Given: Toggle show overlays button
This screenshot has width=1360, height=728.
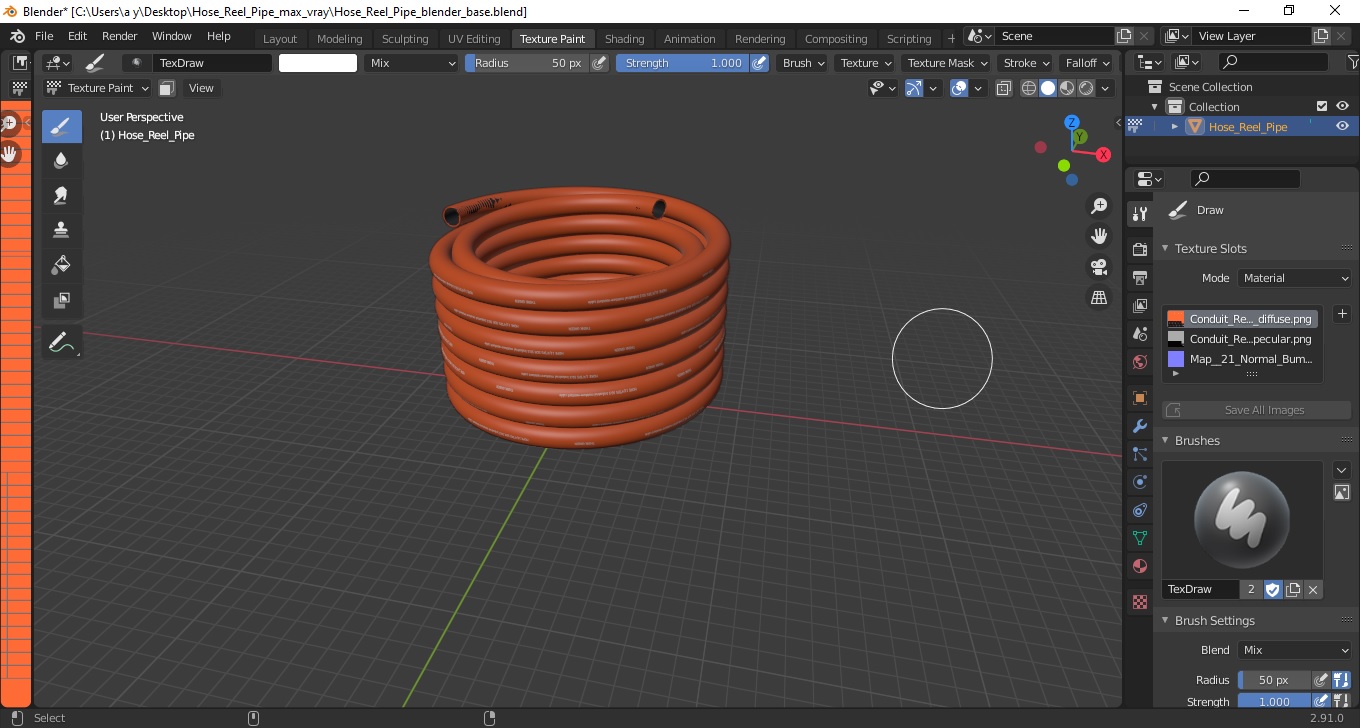Looking at the screenshot, I should point(959,88).
